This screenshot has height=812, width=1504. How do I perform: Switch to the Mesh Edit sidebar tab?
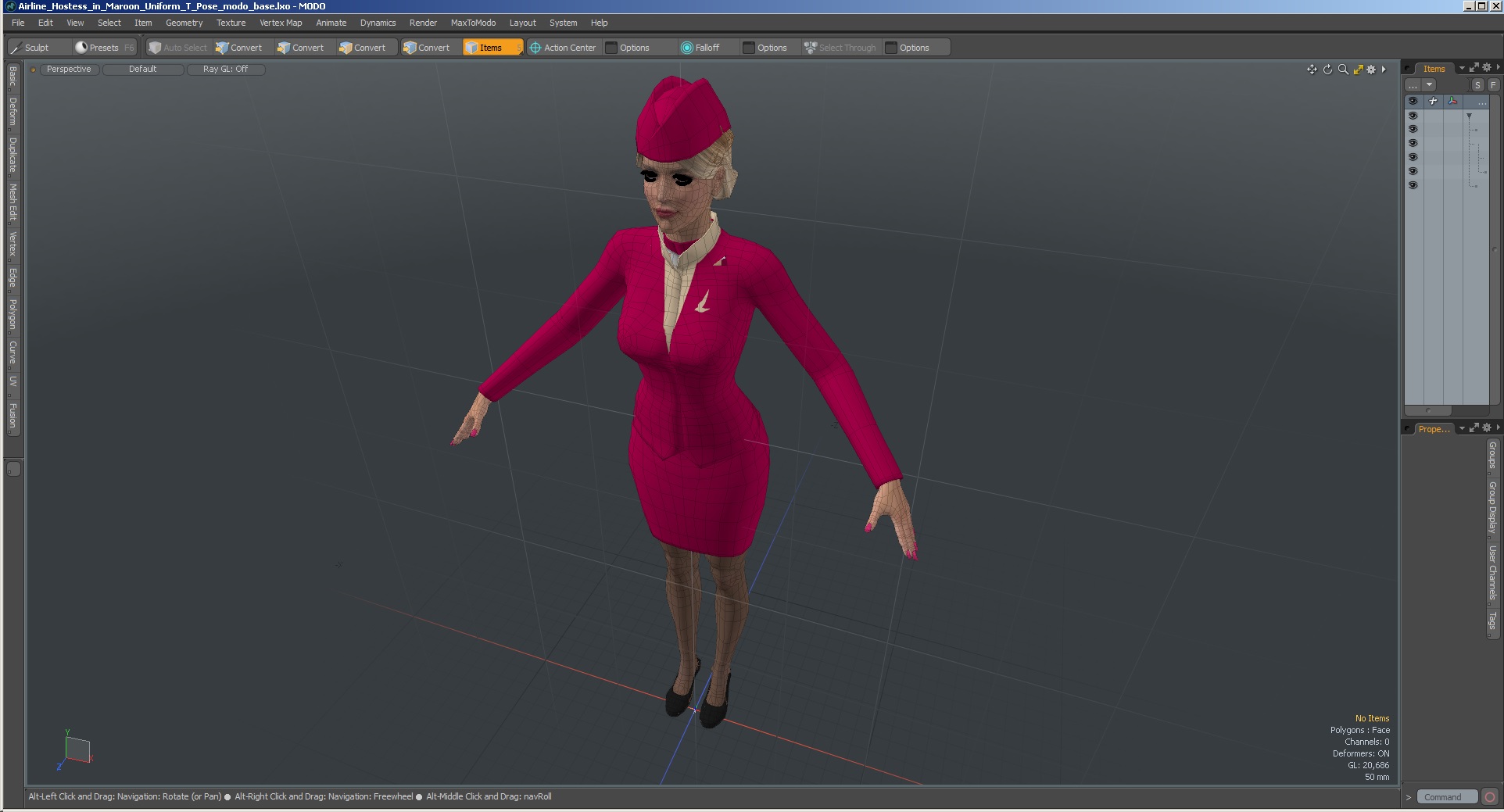click(13, 202)
